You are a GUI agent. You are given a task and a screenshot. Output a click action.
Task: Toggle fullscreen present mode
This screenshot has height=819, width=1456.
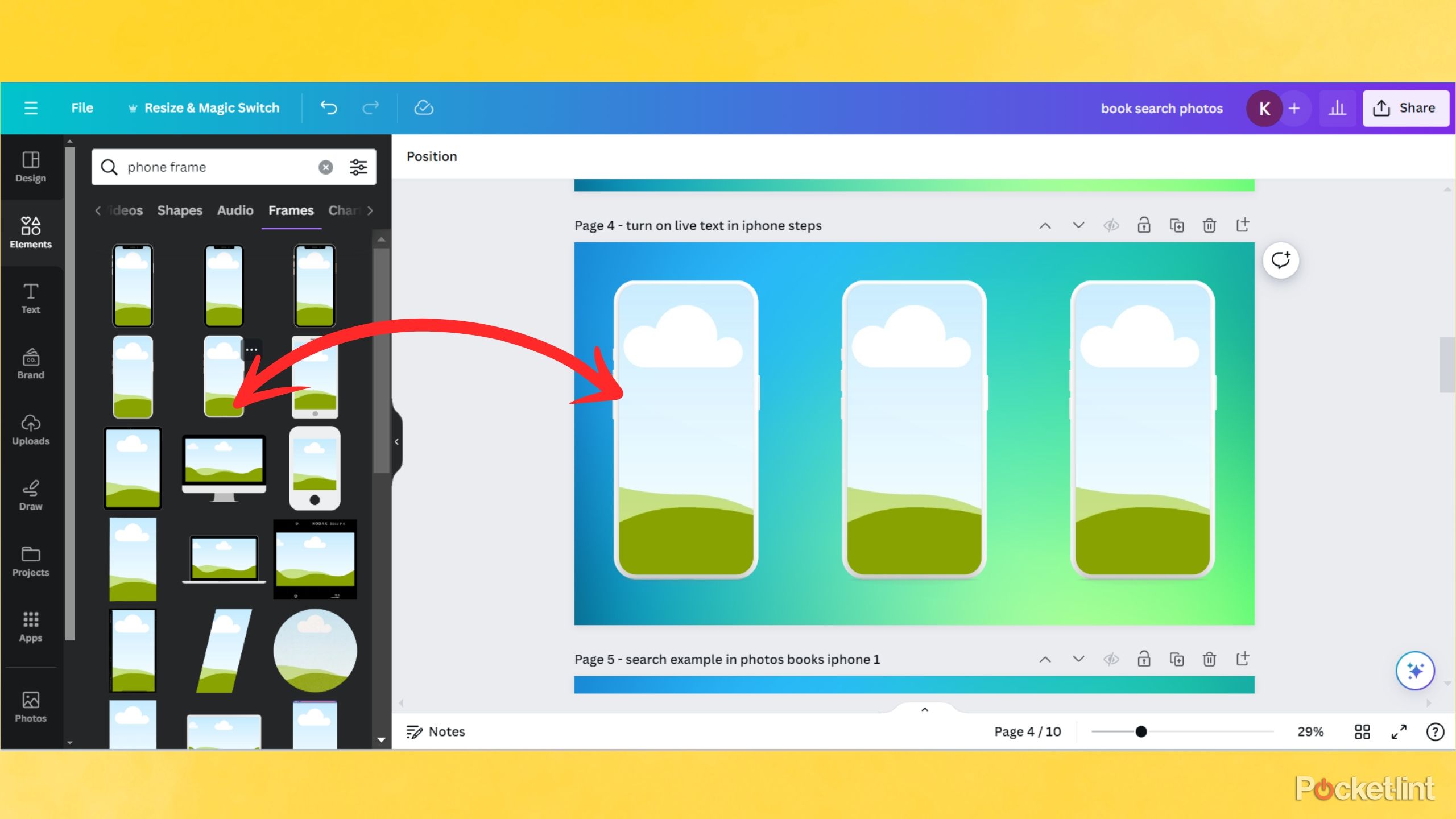point(1399,731)
